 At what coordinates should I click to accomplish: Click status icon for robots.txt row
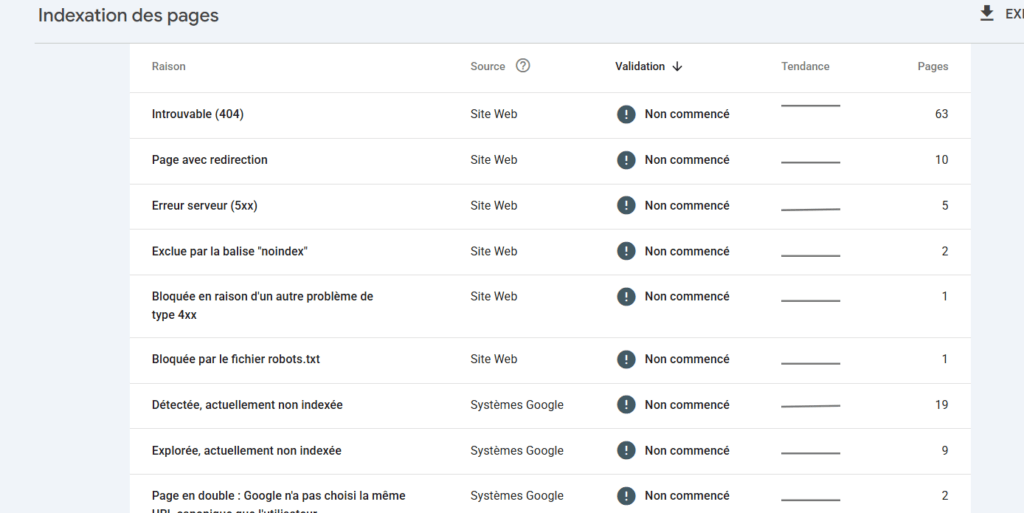click(626, 359)
